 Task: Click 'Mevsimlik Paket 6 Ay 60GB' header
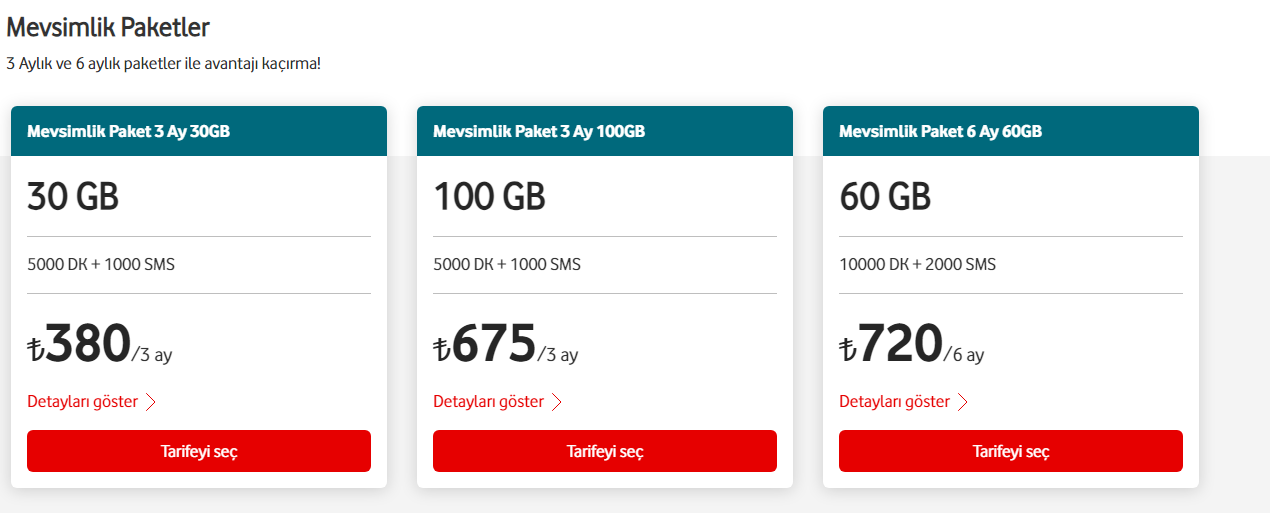[x=940, y=131]
